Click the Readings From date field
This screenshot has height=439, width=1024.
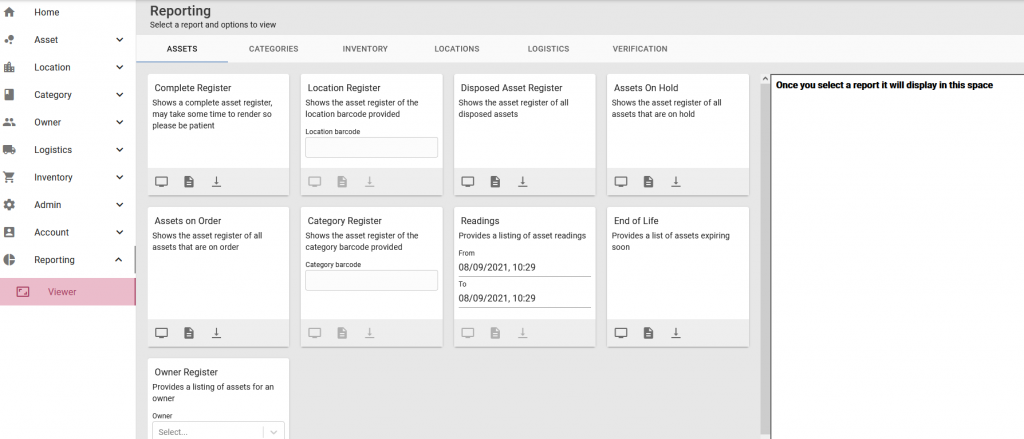click(524, 267)
